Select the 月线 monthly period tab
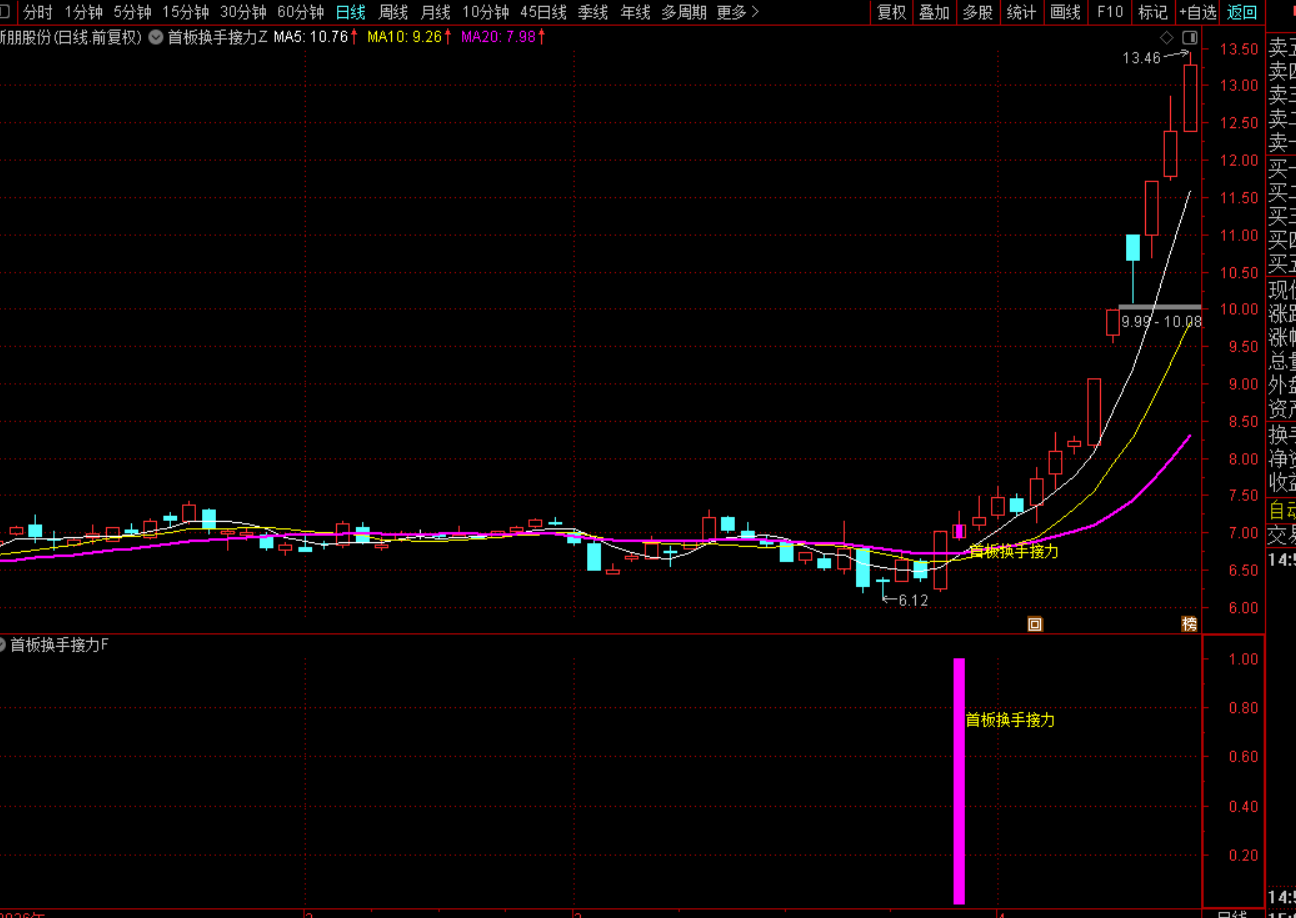This screenshot has height=918, width=1296. coord(435,12)
